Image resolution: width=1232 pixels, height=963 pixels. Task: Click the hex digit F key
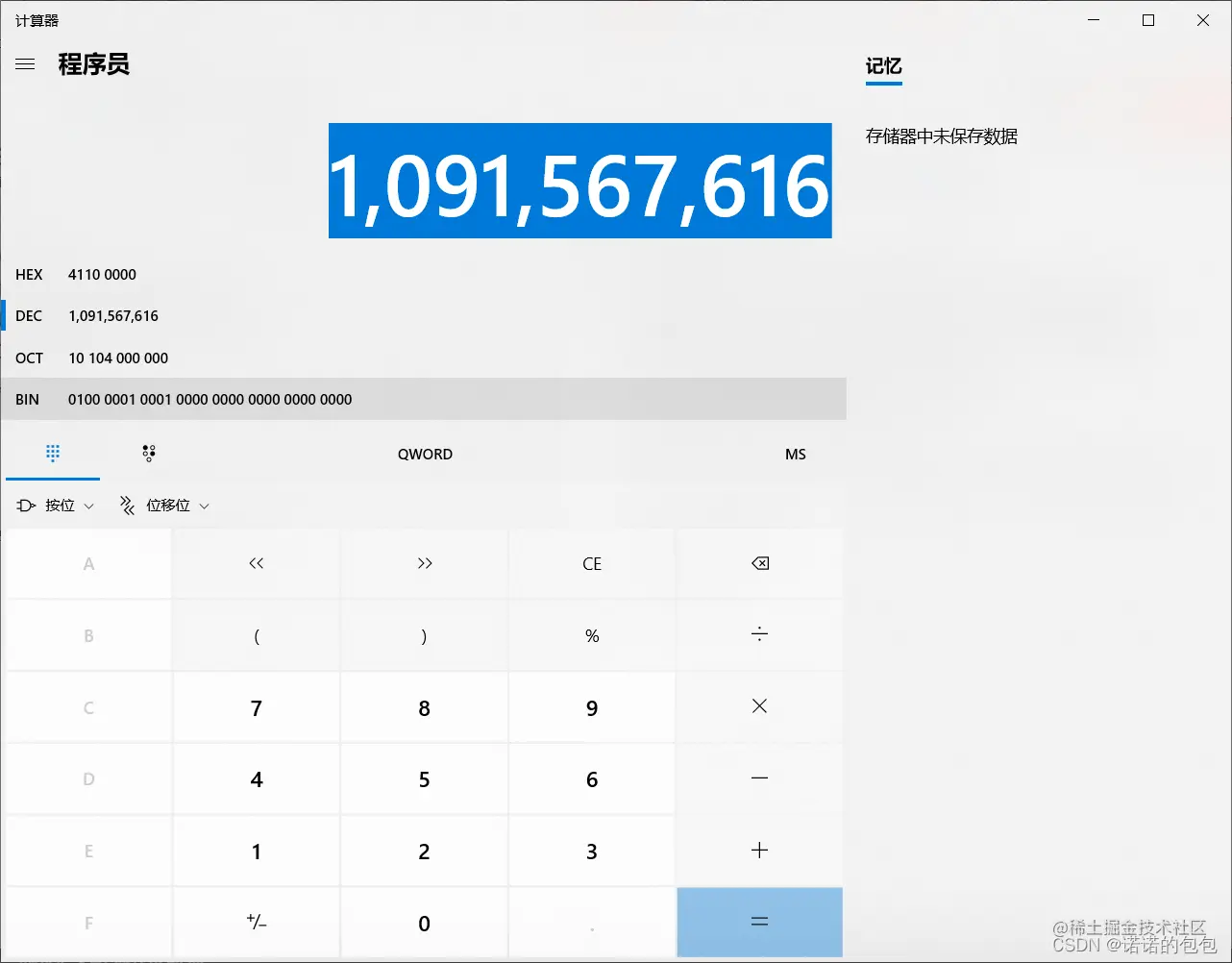(88, 924)
